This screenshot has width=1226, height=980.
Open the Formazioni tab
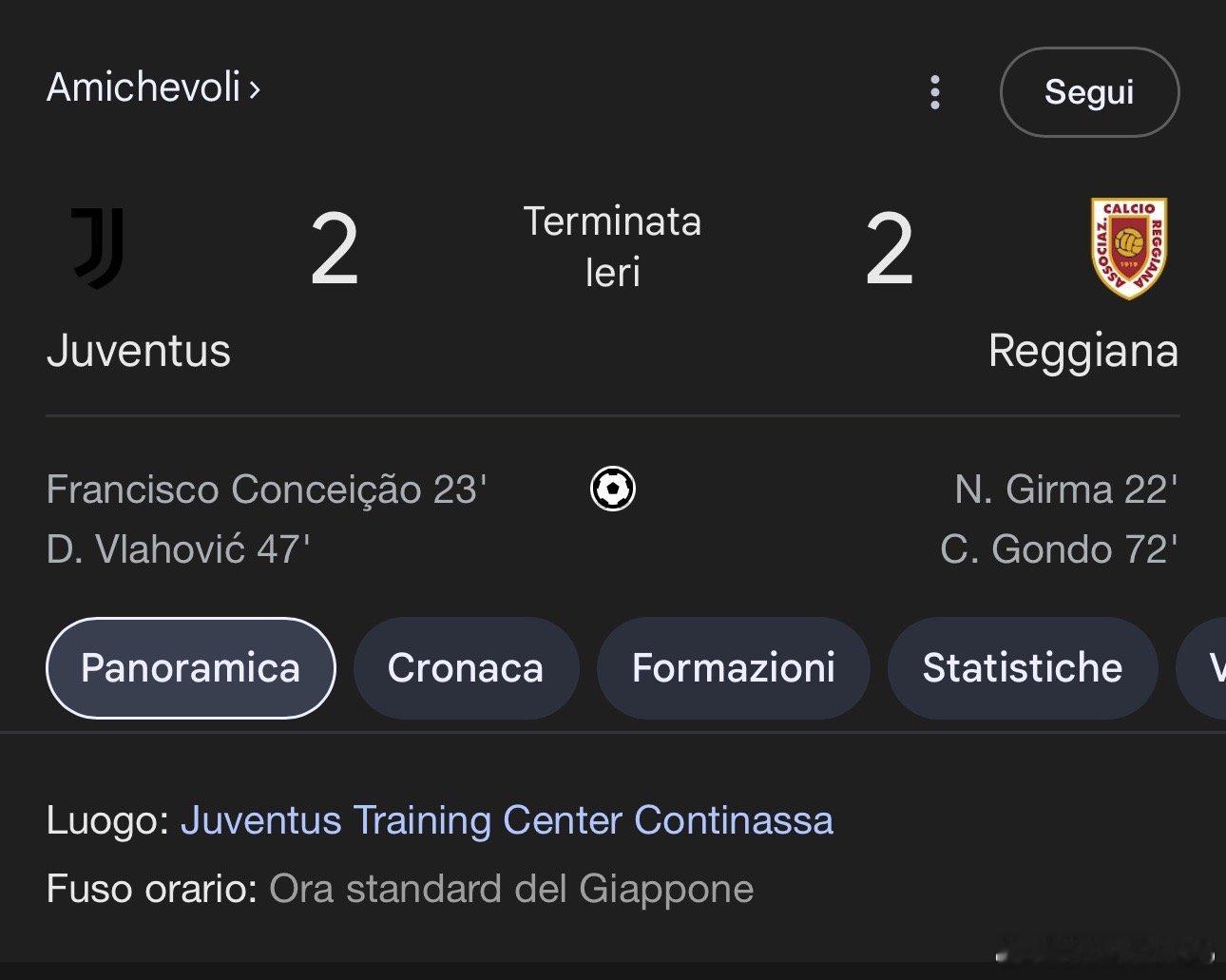733,667
